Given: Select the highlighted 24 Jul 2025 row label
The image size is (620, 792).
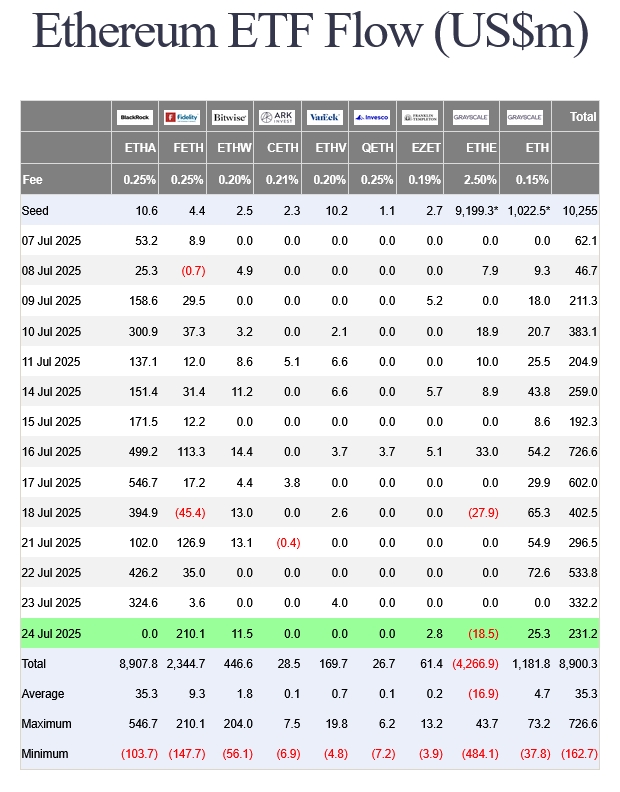Looking at the screenshot, I should click(54, 634).
